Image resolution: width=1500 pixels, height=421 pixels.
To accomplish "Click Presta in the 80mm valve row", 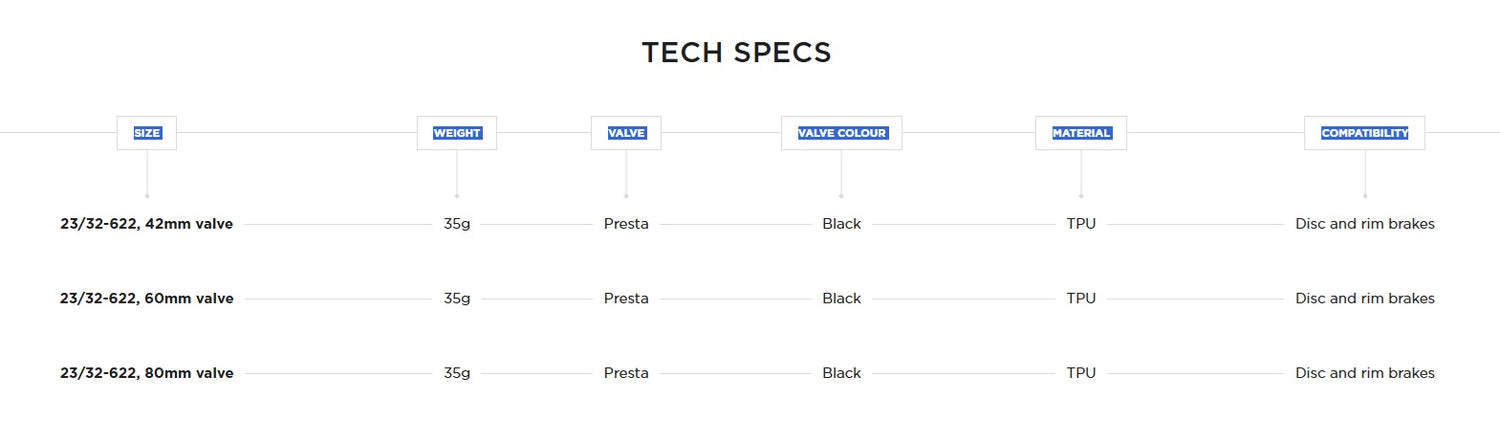I will pyautogui.click(x=626, y=373).
